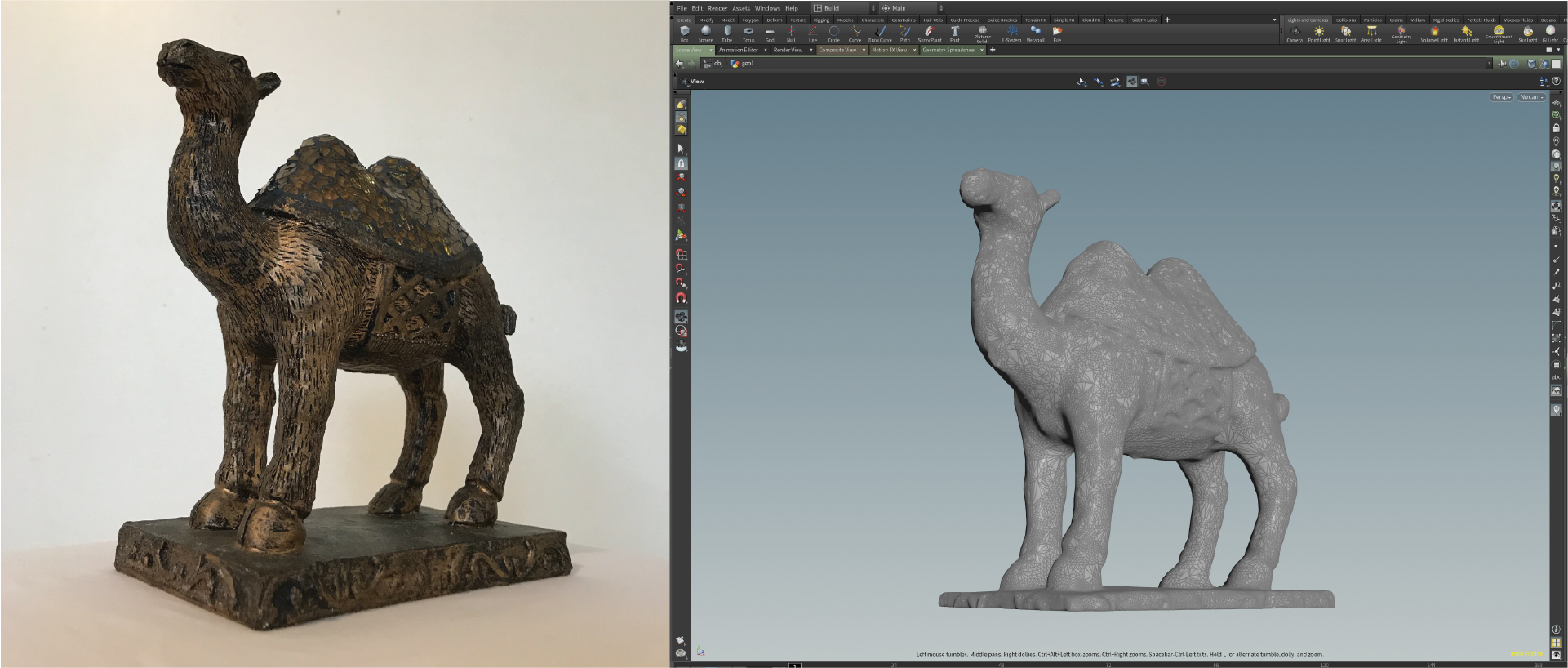The height and width of the screenshot is (668, 1568).
Task: Select the Path shelf tool
Action: pos(904,33)
